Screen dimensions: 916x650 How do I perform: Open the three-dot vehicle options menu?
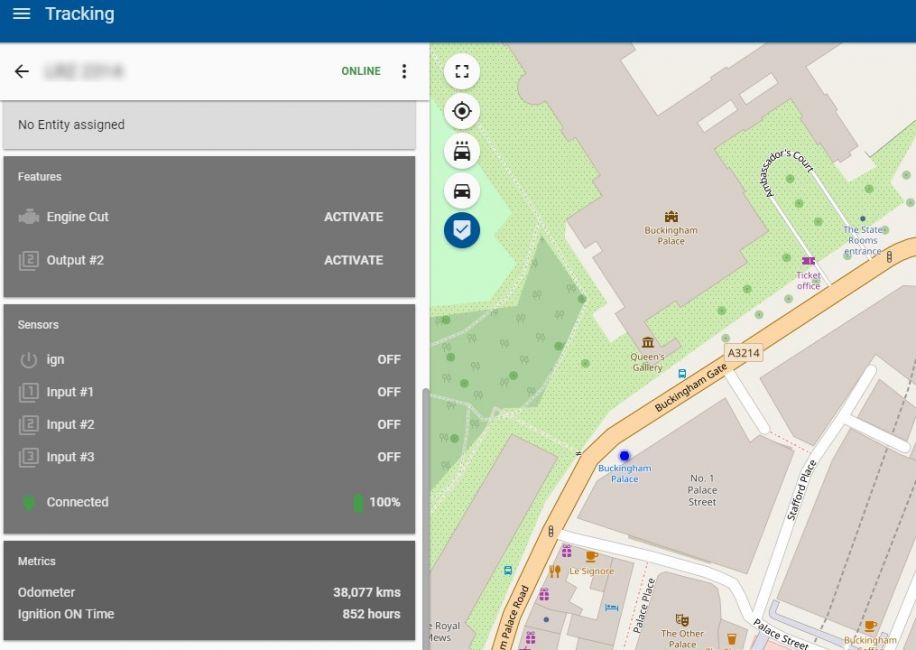(404, 71)
